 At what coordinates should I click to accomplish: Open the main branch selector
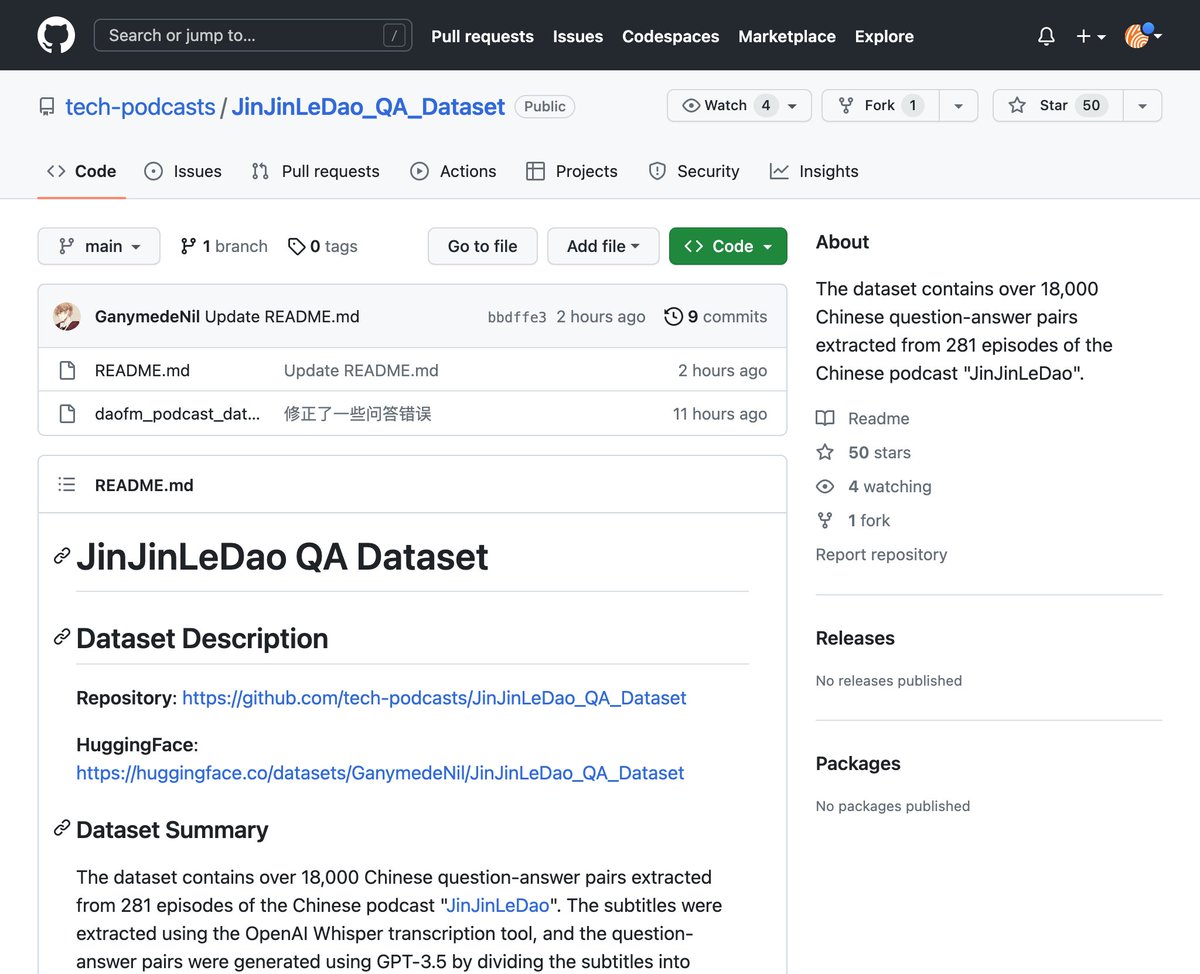pyautogui.click(x=99, y=246)
